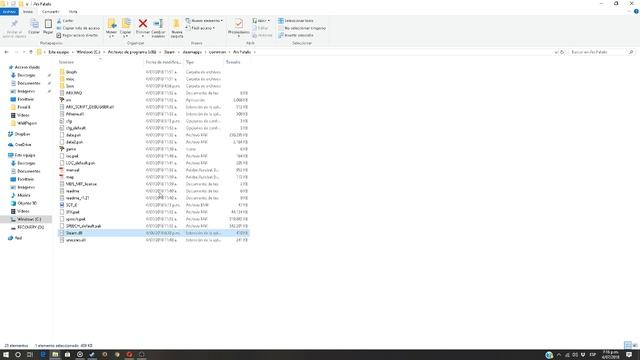Image resolution: width=640 pixels, height=360 pixels.
Task: Click the Cortar scissors option
Action: pyautogui.click(x=66, y=21)
